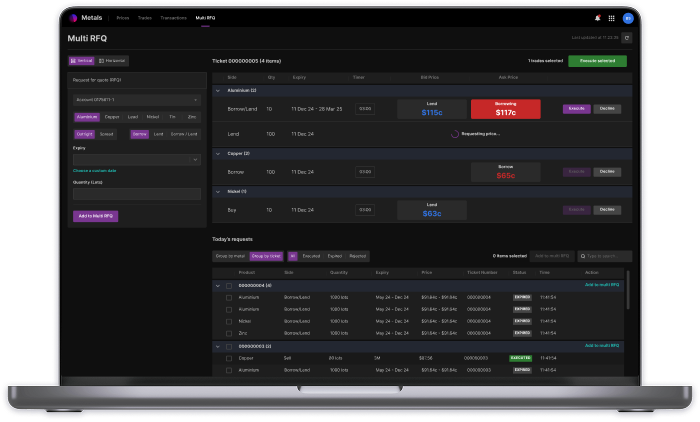The width and height of the screenshot is (700, 422).
Task: Click the Metals logo icon
Action: (x=73, y=18)
